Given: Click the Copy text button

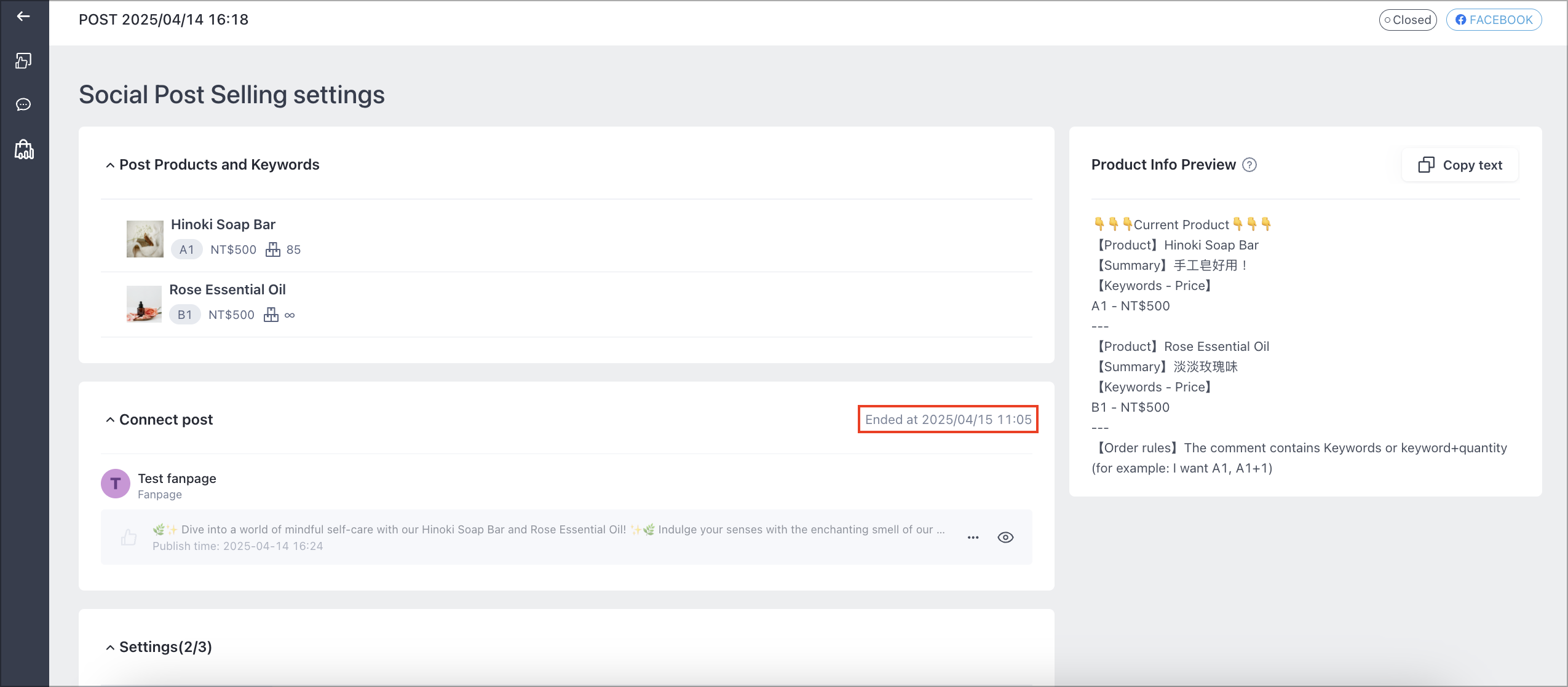Looking at the screenshot, I should (x=1460, y=165).
